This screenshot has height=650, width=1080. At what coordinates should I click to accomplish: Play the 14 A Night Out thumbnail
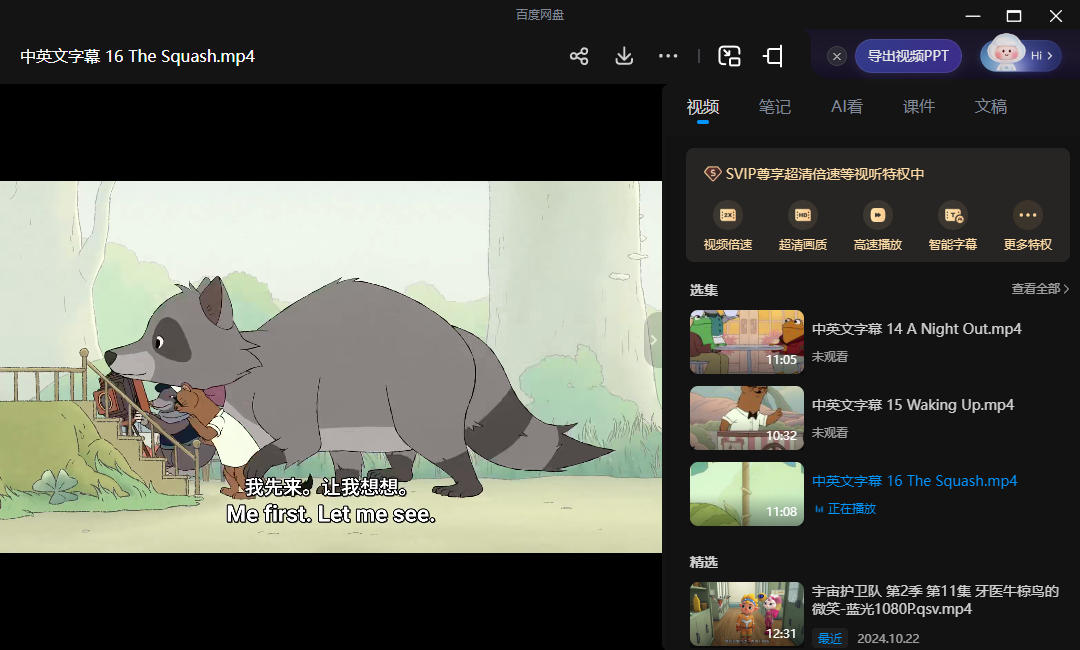click(747, 342)
